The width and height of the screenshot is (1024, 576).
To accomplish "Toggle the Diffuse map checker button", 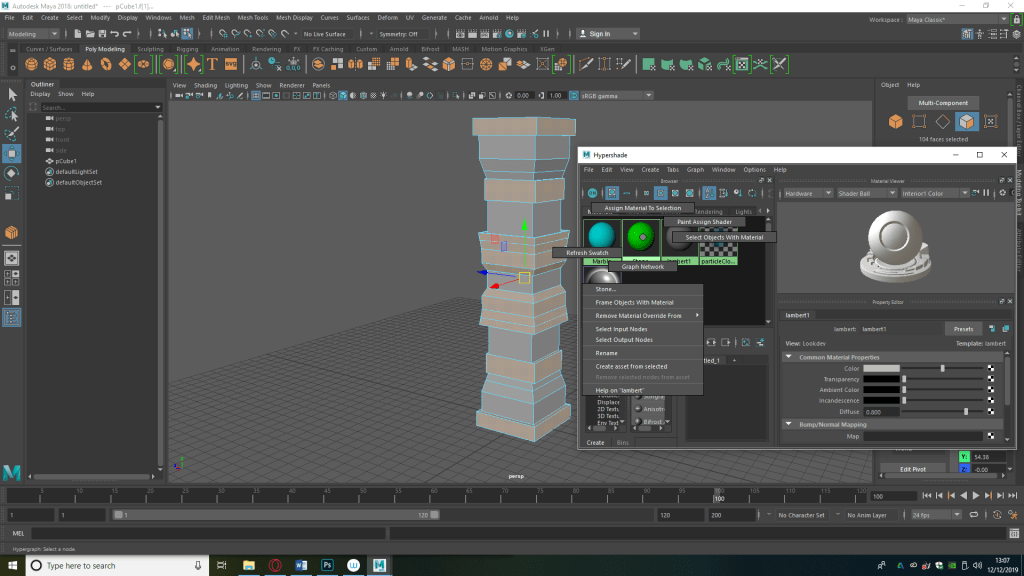I will (x=991, y=411).
